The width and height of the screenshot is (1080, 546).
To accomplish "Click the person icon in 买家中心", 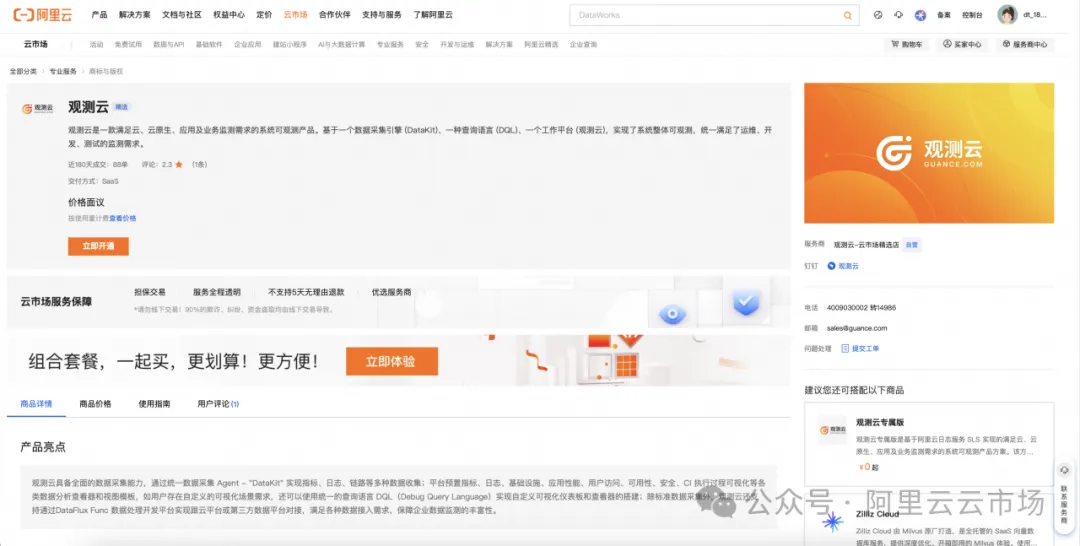I will [x=947, y=44].
